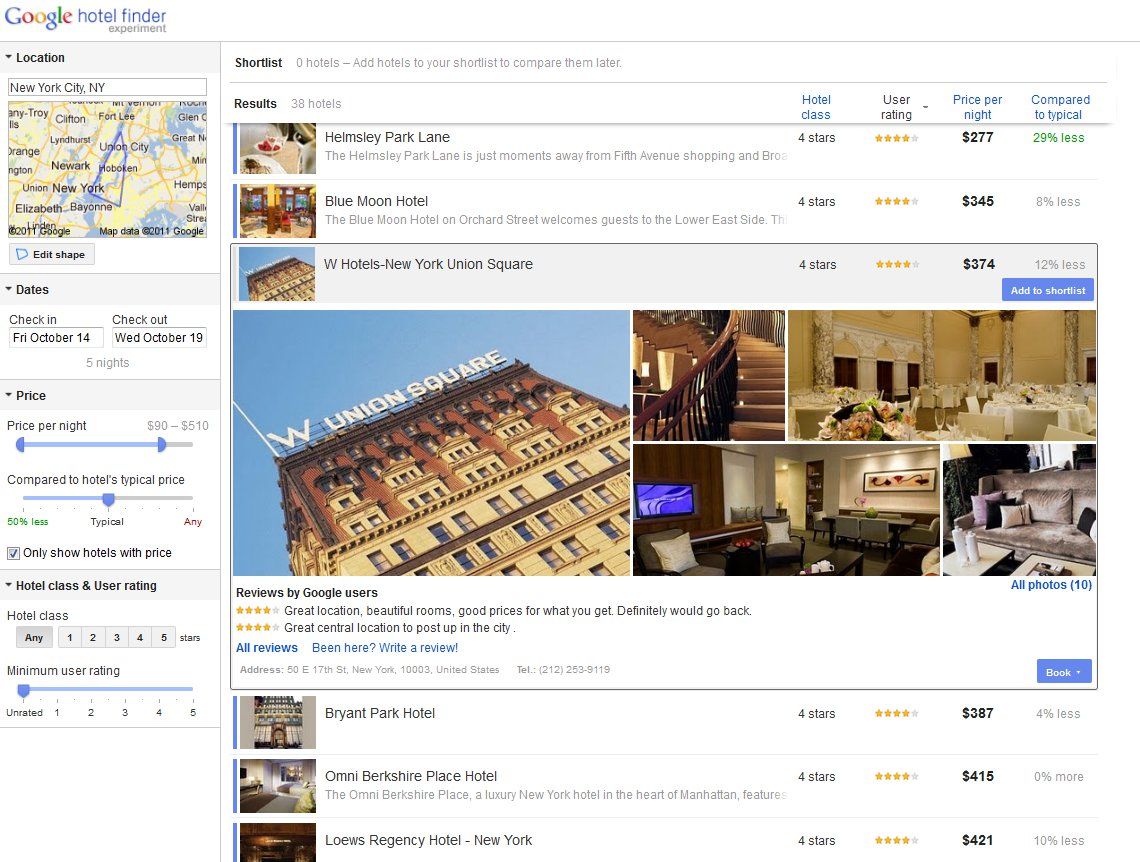Sort results by Compared to typical
Screen dimensions: 1140x862
(x=1060, y=107)
